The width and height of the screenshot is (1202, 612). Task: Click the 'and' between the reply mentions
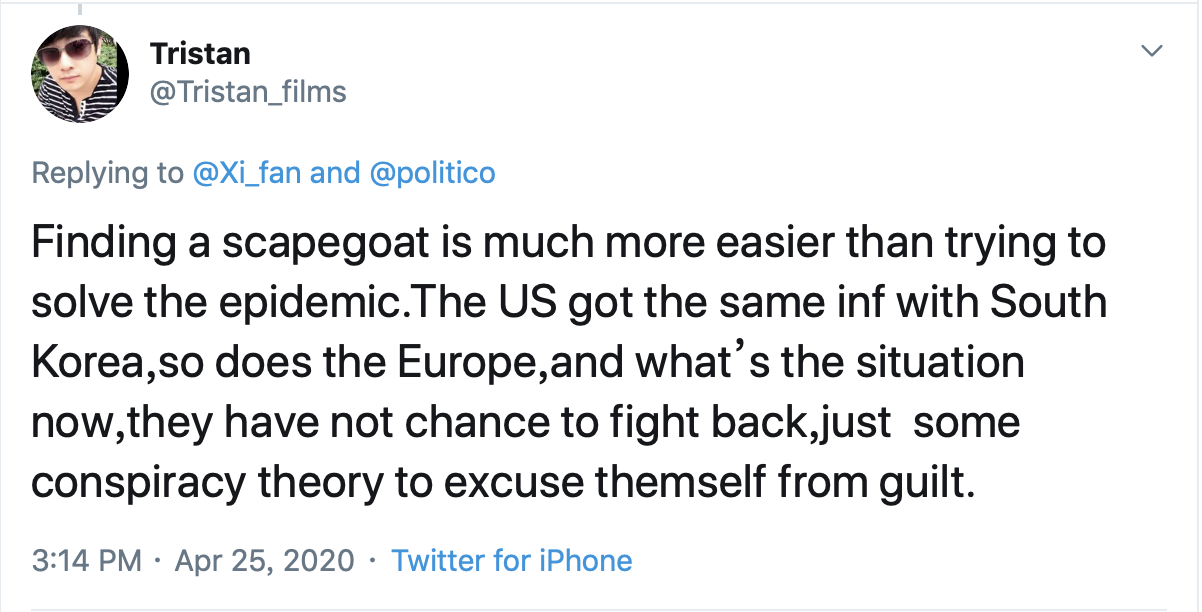coord(335,173)
